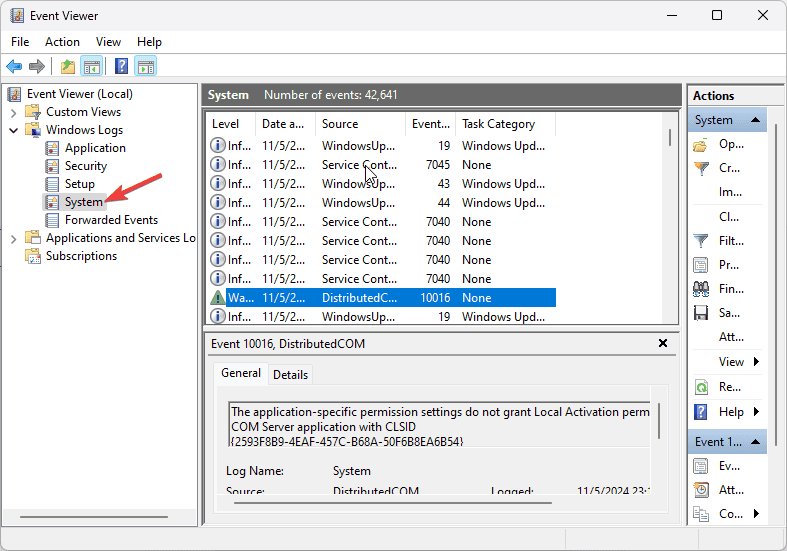Collapse the Windows Logs tree node
This screenshot has height=551, width=787.
14,130
